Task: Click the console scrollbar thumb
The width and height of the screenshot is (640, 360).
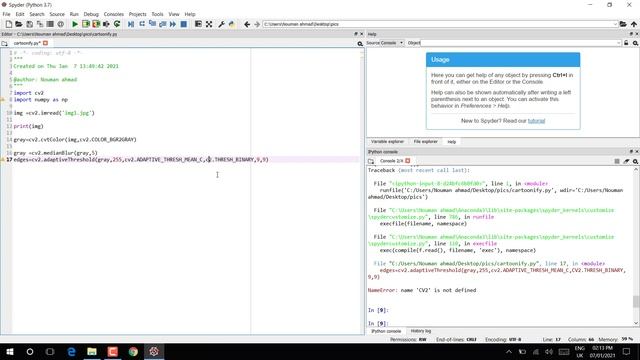Action: [x=636, y=302]
